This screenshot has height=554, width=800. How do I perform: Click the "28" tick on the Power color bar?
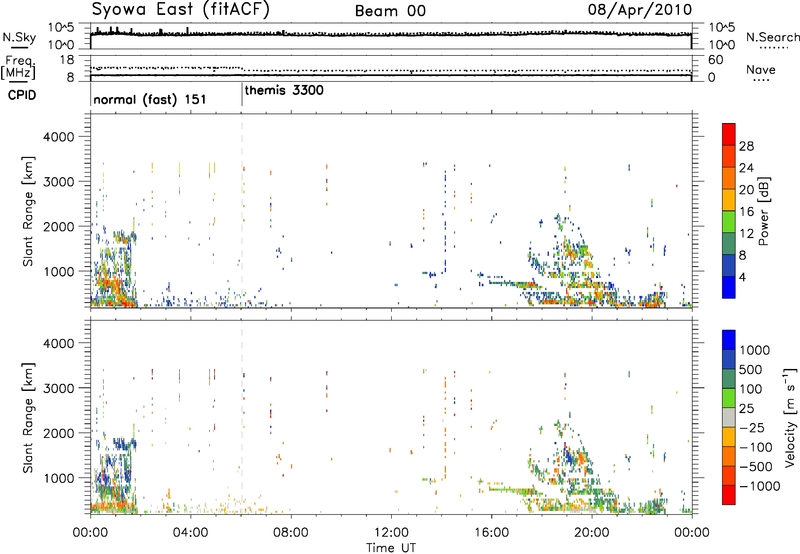pyautogui.click(x=746, y=146)
